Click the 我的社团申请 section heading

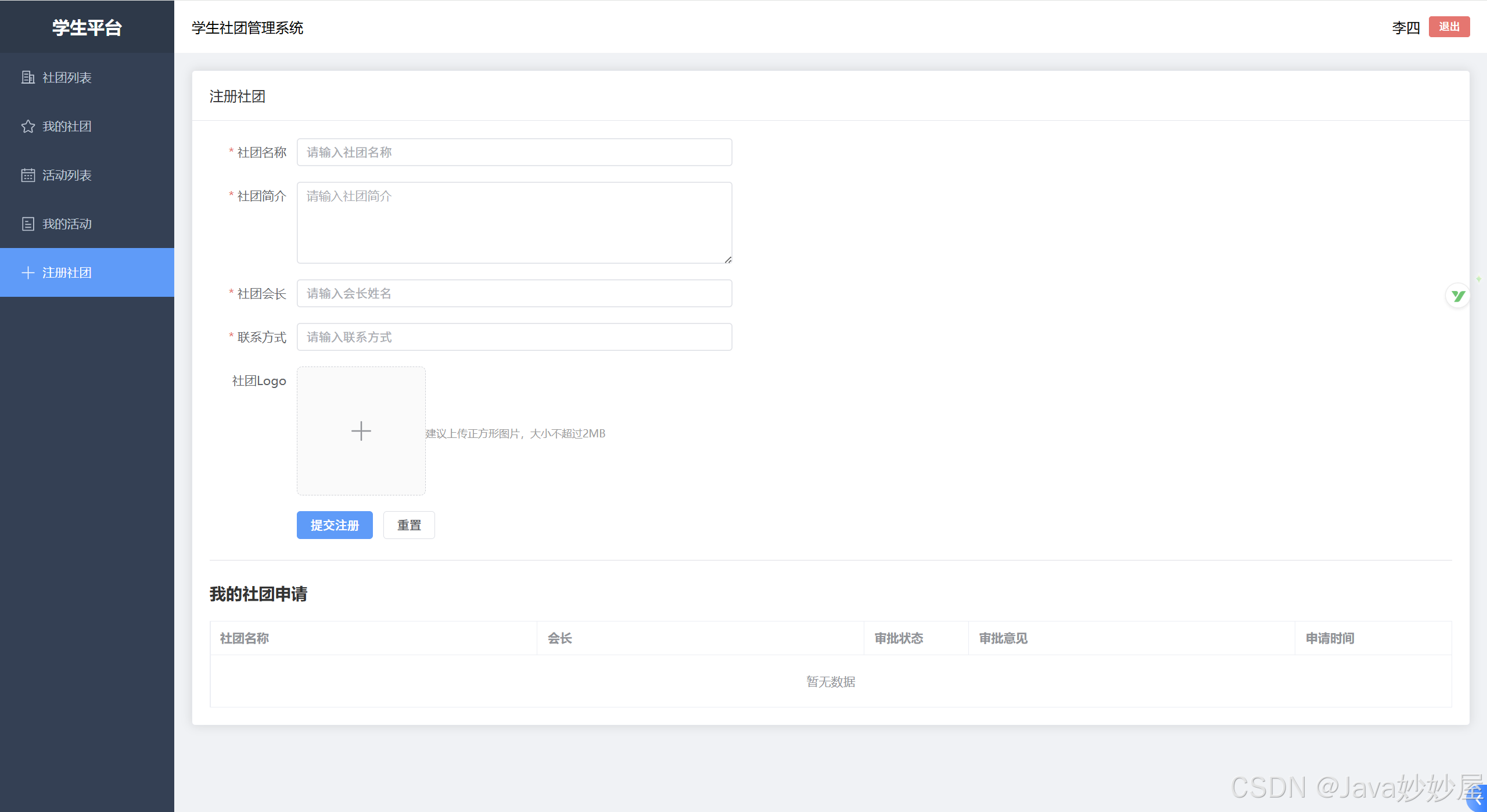tap(258, 594)
